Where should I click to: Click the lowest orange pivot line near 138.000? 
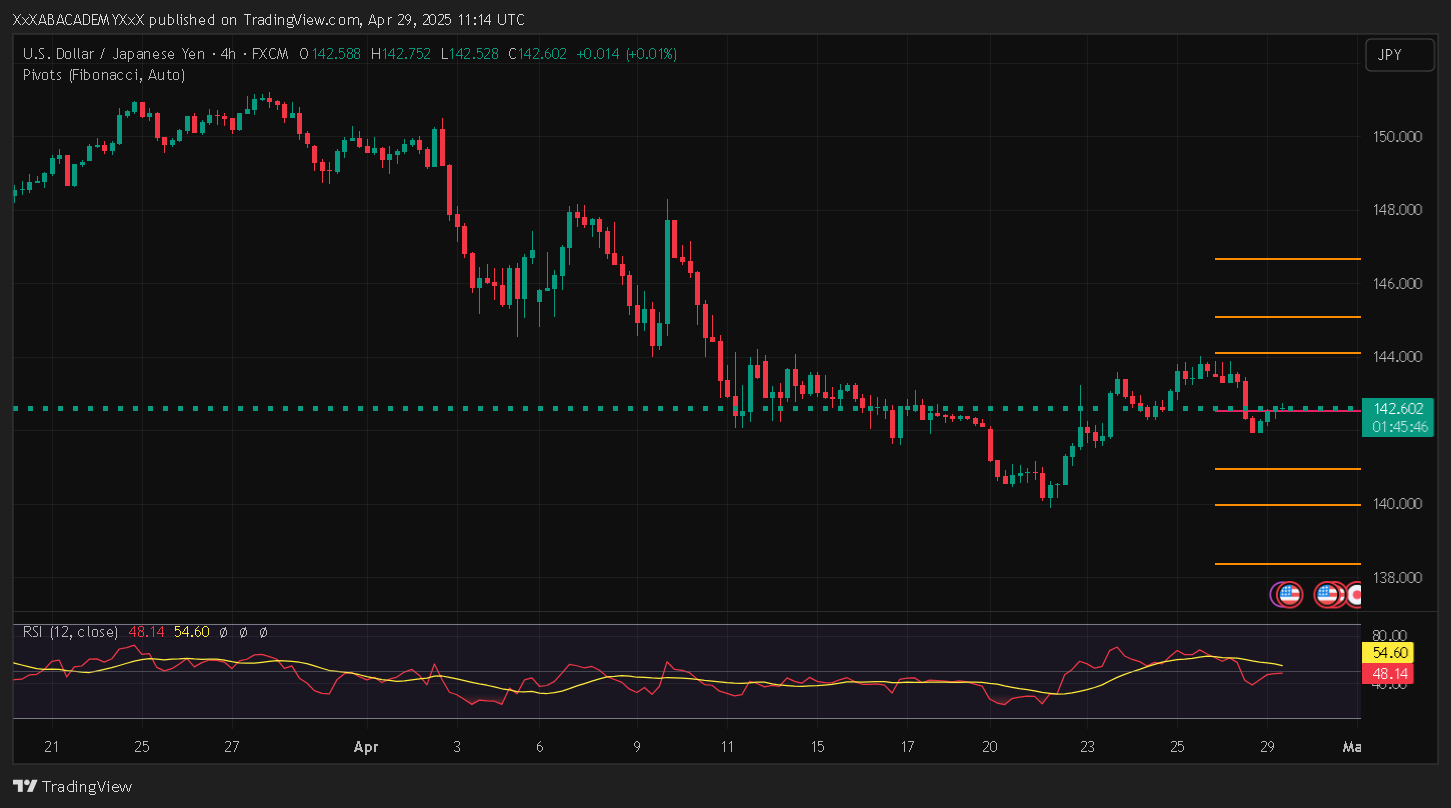click(x=1287, y=564)
